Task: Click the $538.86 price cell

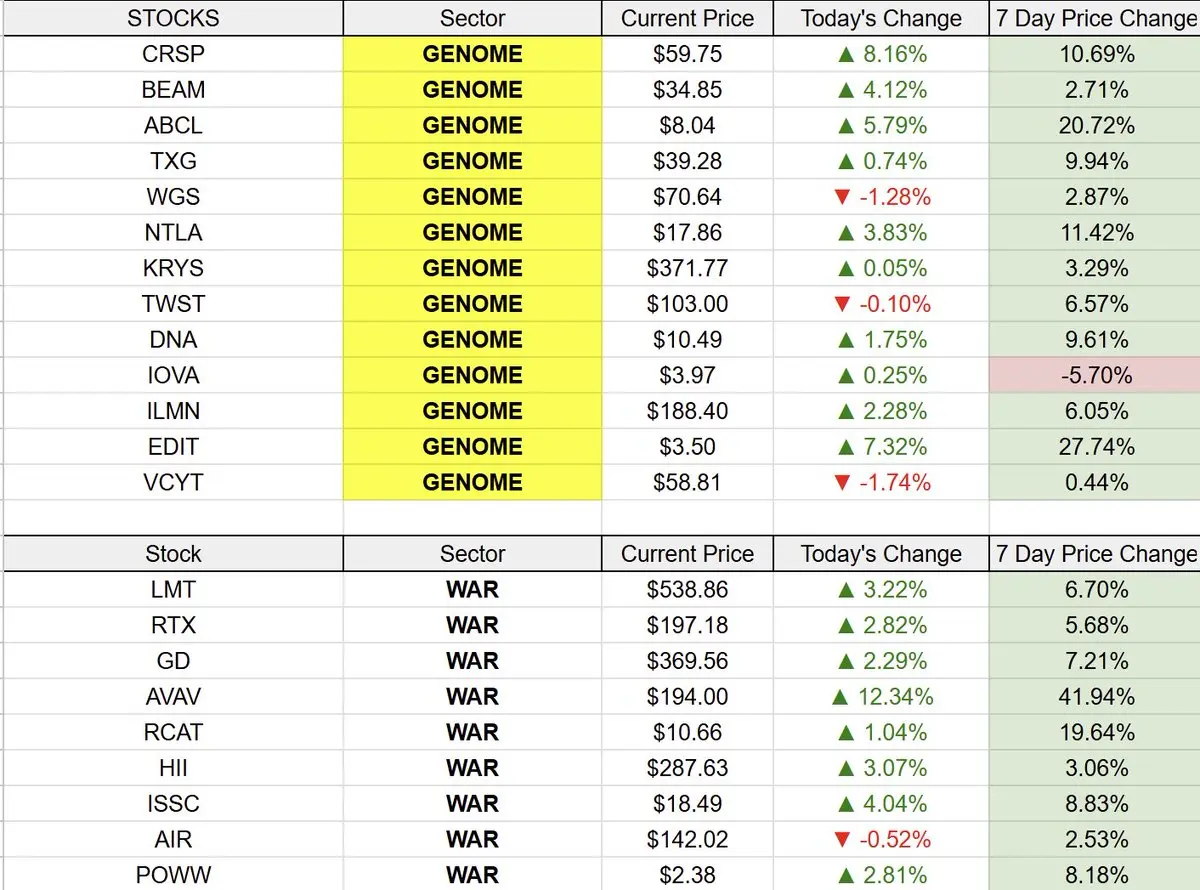Action: click(x=687, y=590)
